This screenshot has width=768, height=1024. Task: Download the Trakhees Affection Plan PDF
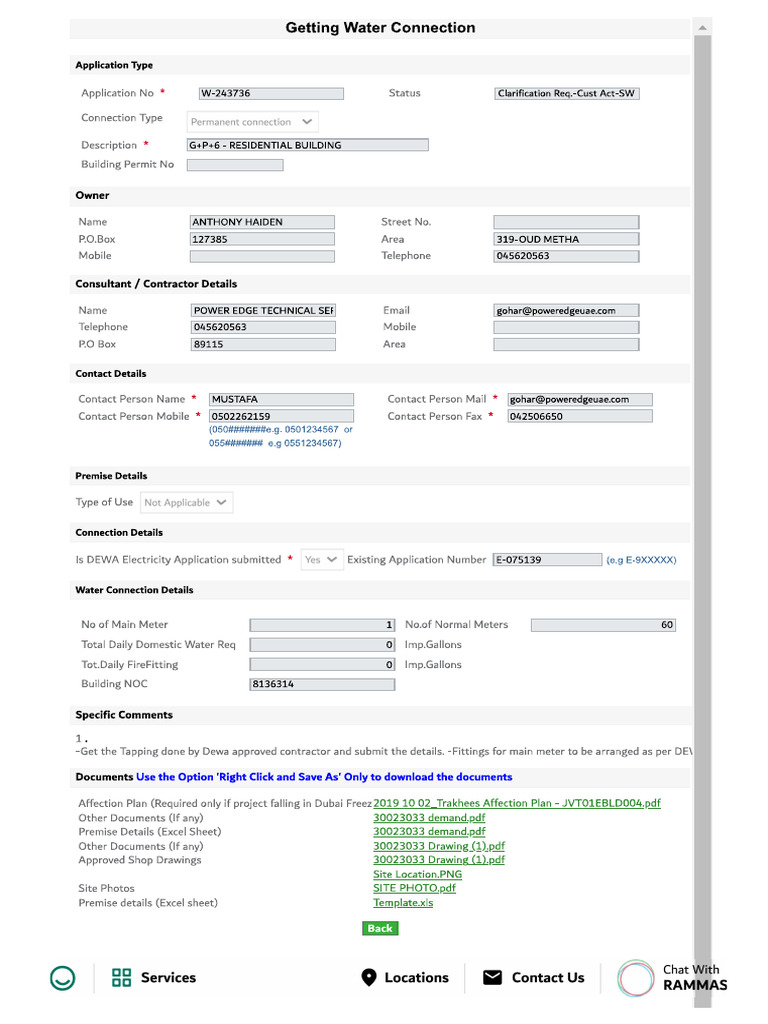[516, 803]
